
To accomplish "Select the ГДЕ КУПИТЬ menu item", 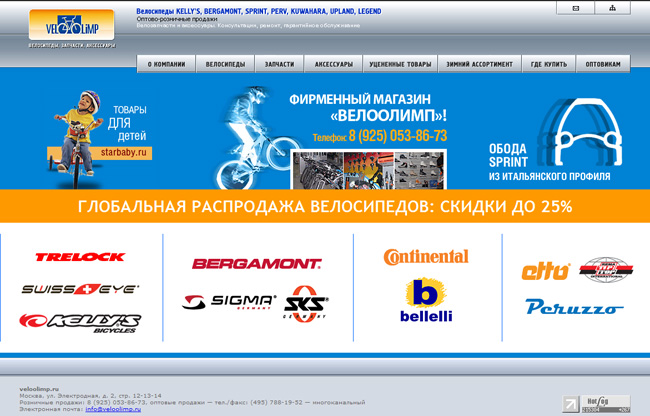I will [549, 64].
